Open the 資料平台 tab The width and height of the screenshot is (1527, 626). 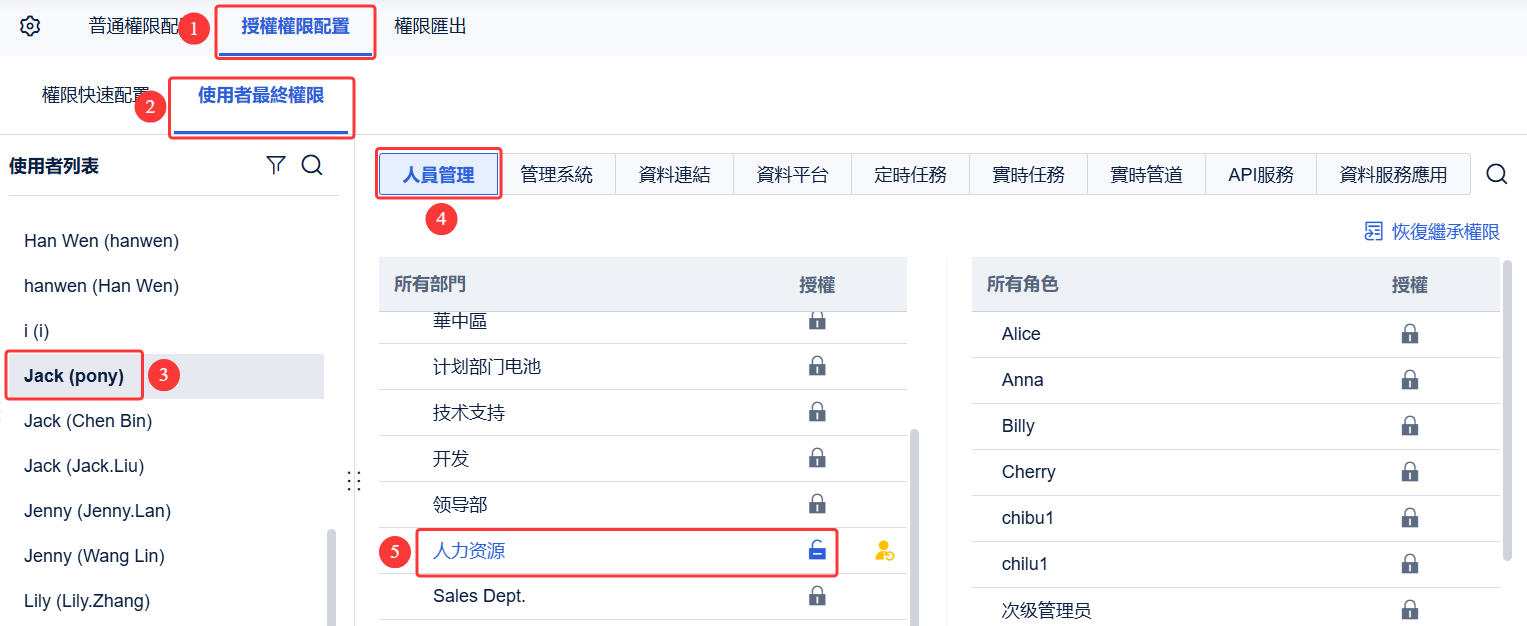click(x=792, y=175)
